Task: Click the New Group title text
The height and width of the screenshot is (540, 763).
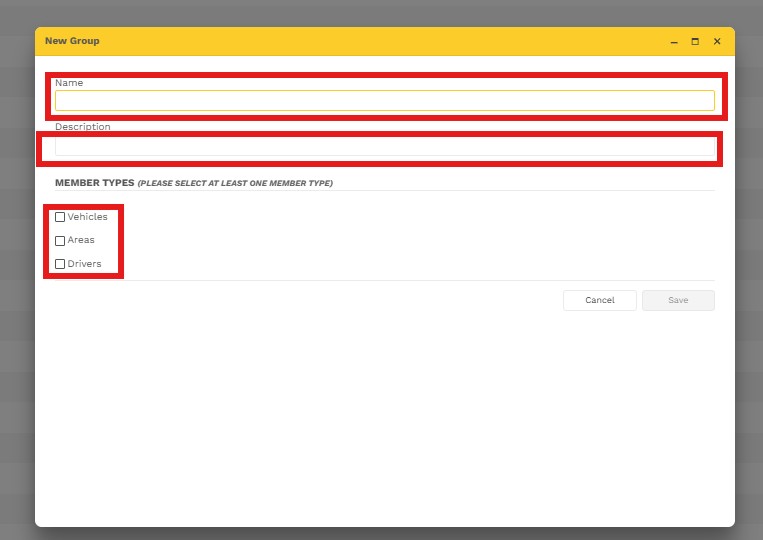Action: (72, 41)
